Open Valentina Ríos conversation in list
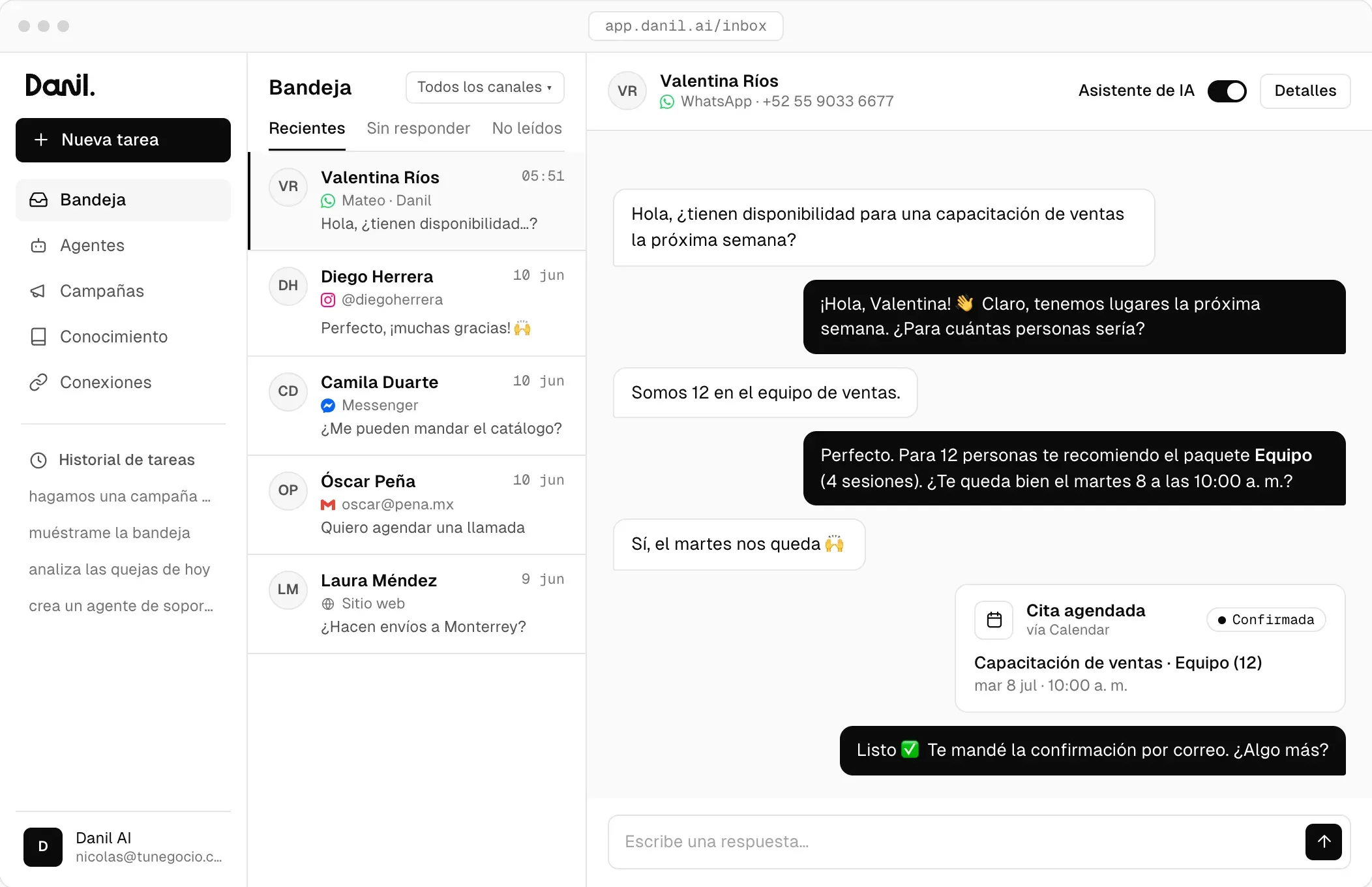Image resolution: width=1372 pixels, height=887 pixels. click(x=417, y=201)
